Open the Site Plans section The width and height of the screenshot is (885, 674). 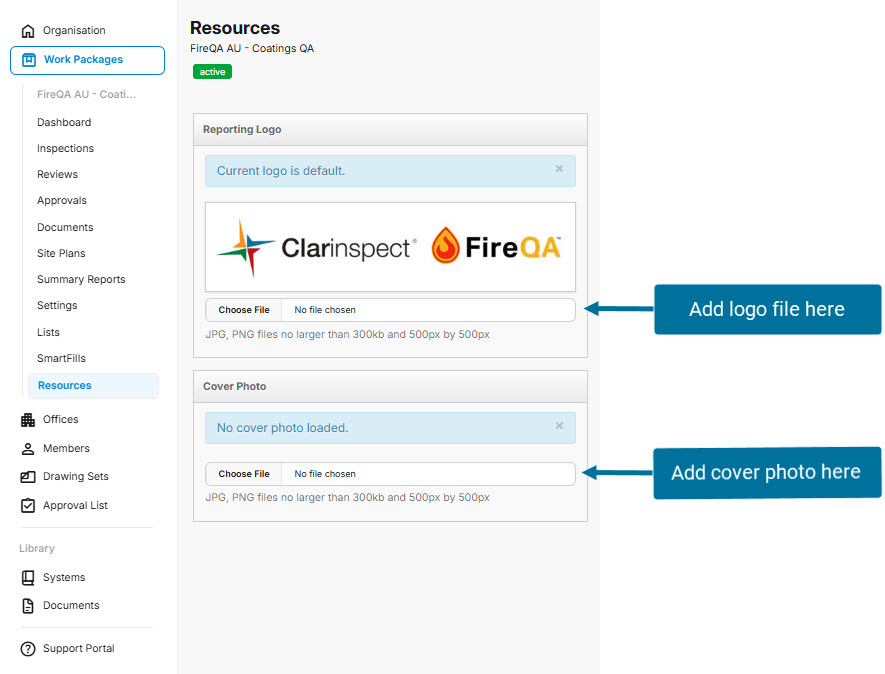(x=61, y=253)
